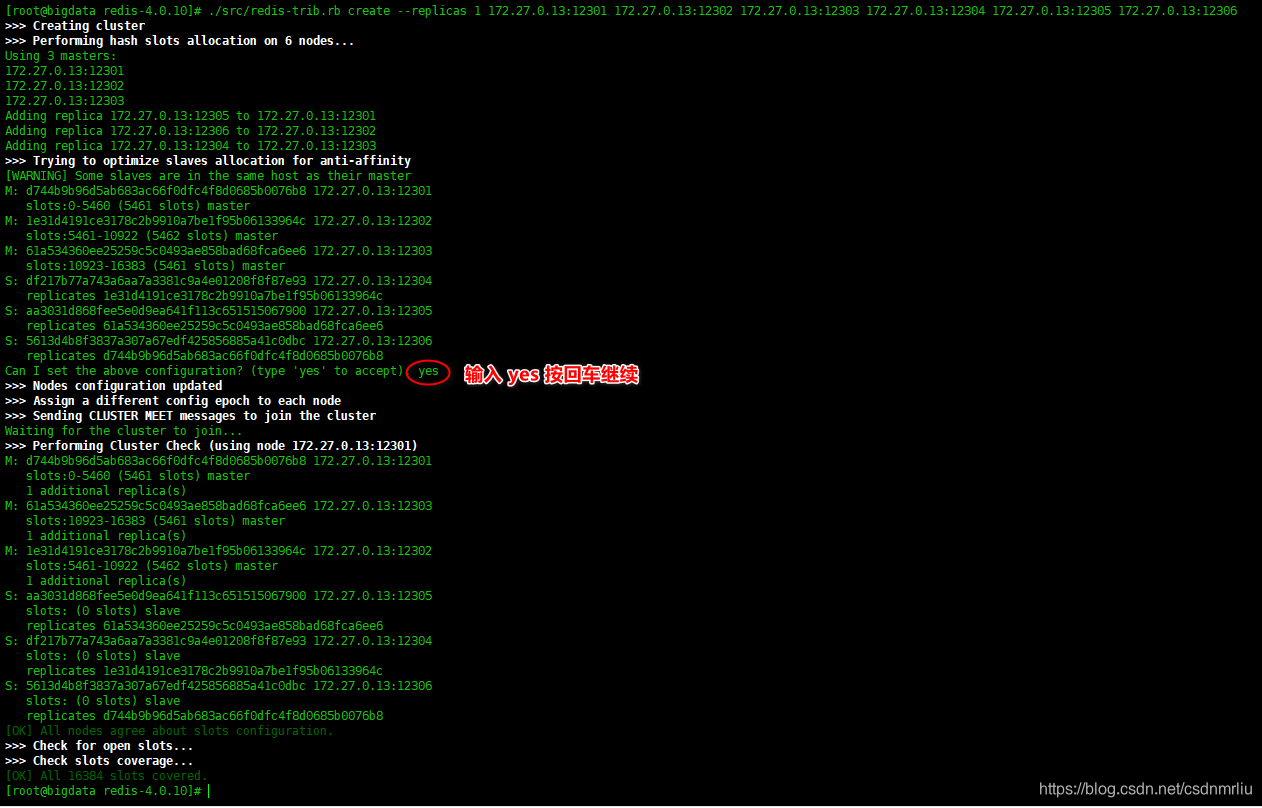Image resolution: width=1262 pixels, height=808 pixels.
Task: Click the root@bigdata prompt at the bottom
Action: pyautogui.click(x=98, y=790)
